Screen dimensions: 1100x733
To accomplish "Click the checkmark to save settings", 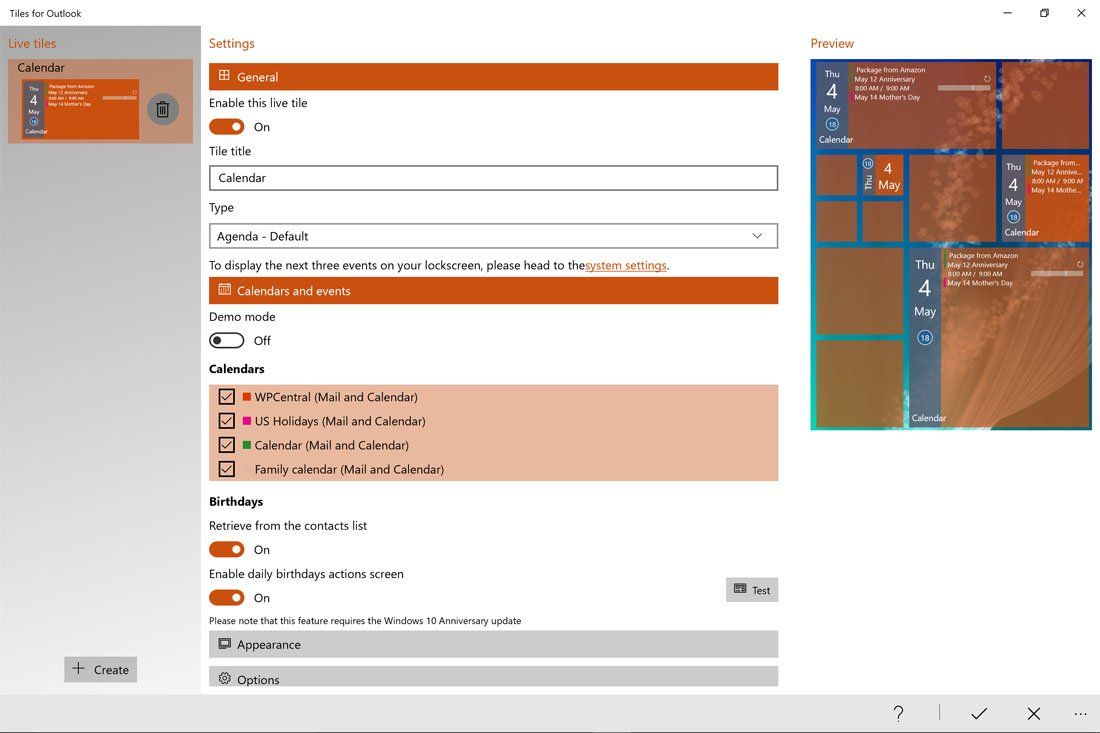I will (x=979, y=713).
